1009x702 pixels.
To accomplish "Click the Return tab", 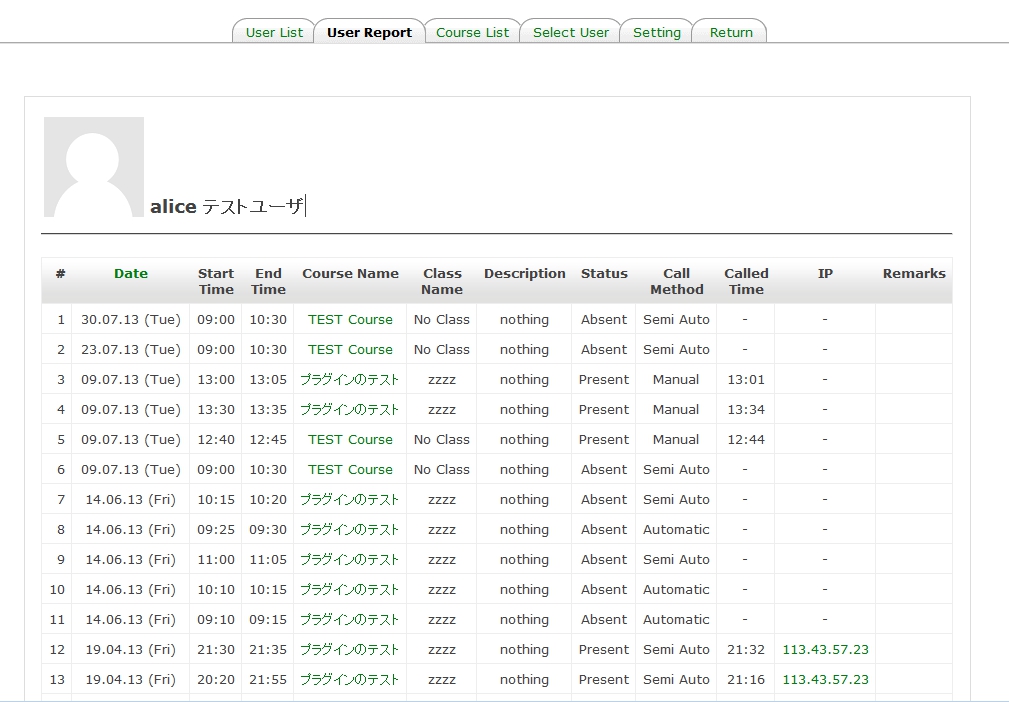I will point(730,32).
